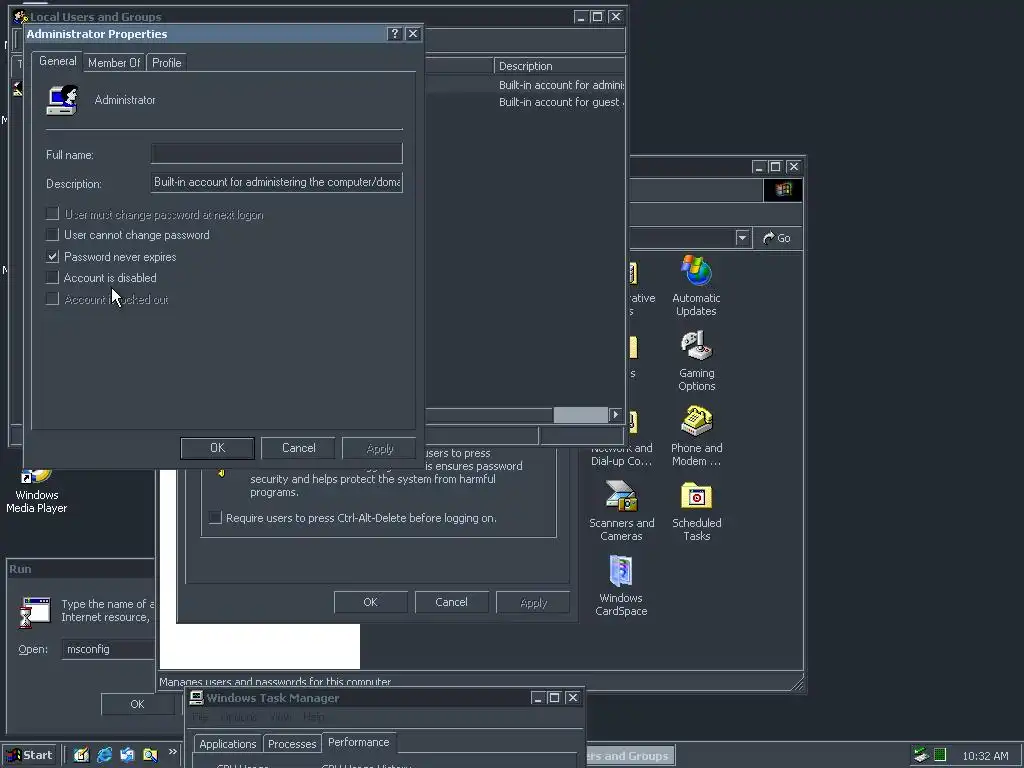This screenshot has height=768, width=1024.
Task: Click Cancel in User Accounts dialog
Action: tap(451, 602)
